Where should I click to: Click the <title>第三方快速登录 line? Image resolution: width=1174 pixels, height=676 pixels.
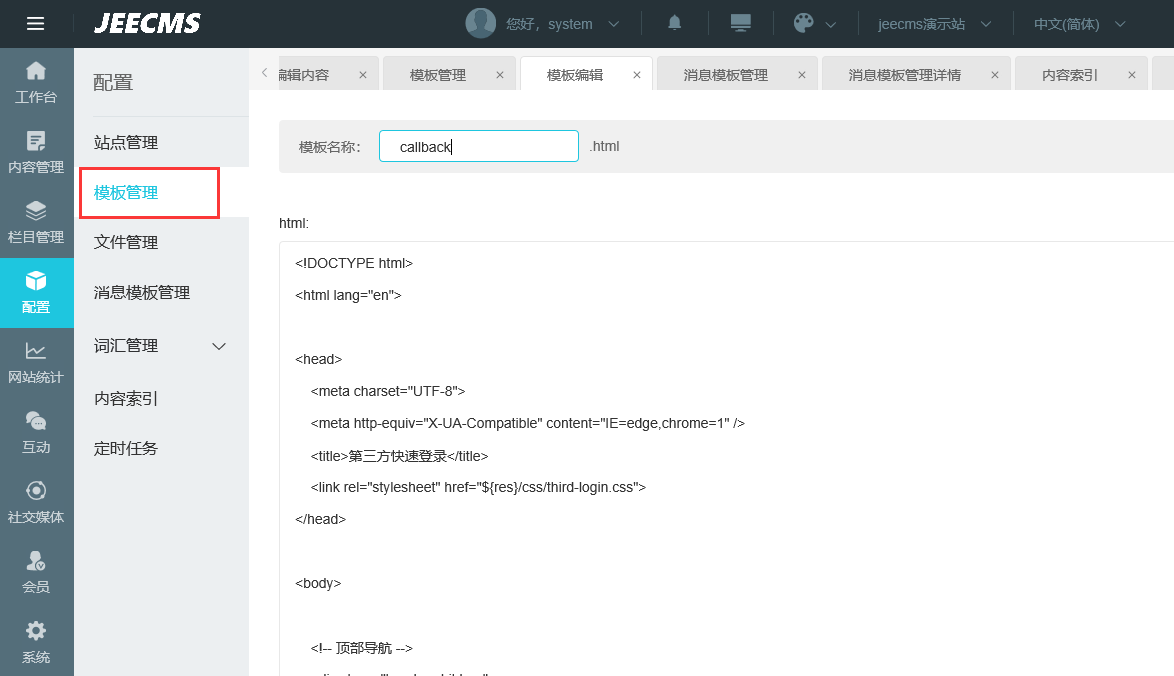399,456
